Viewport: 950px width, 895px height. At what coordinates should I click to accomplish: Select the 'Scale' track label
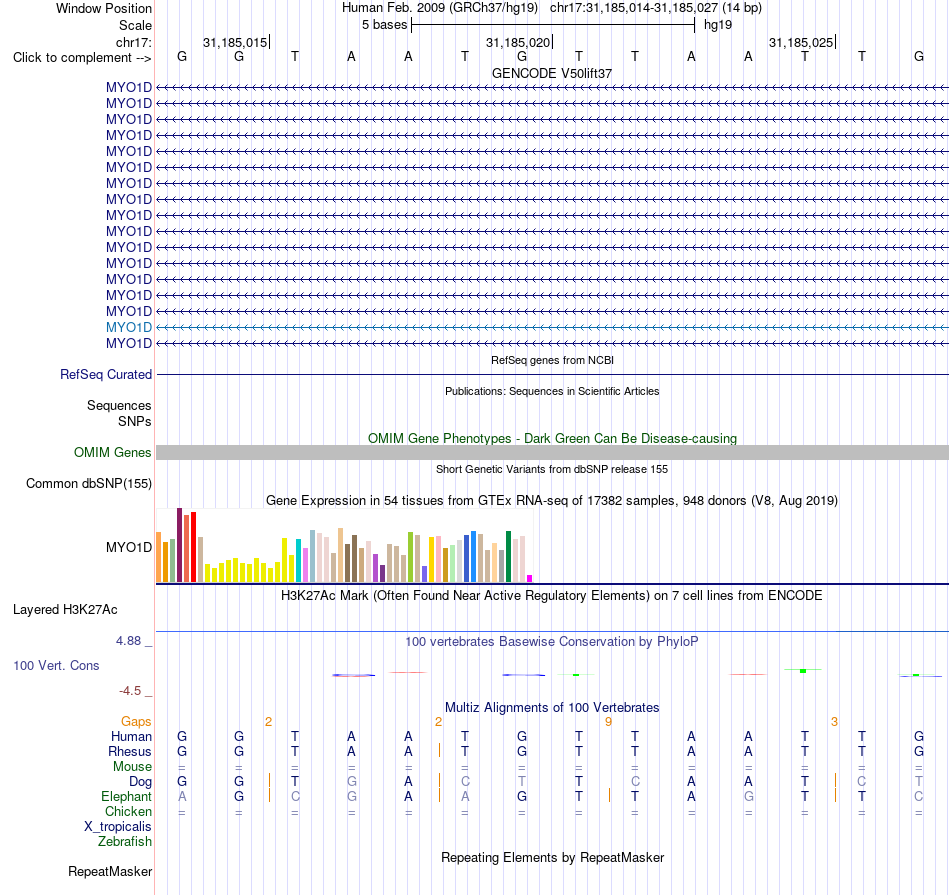click(135, 25)
